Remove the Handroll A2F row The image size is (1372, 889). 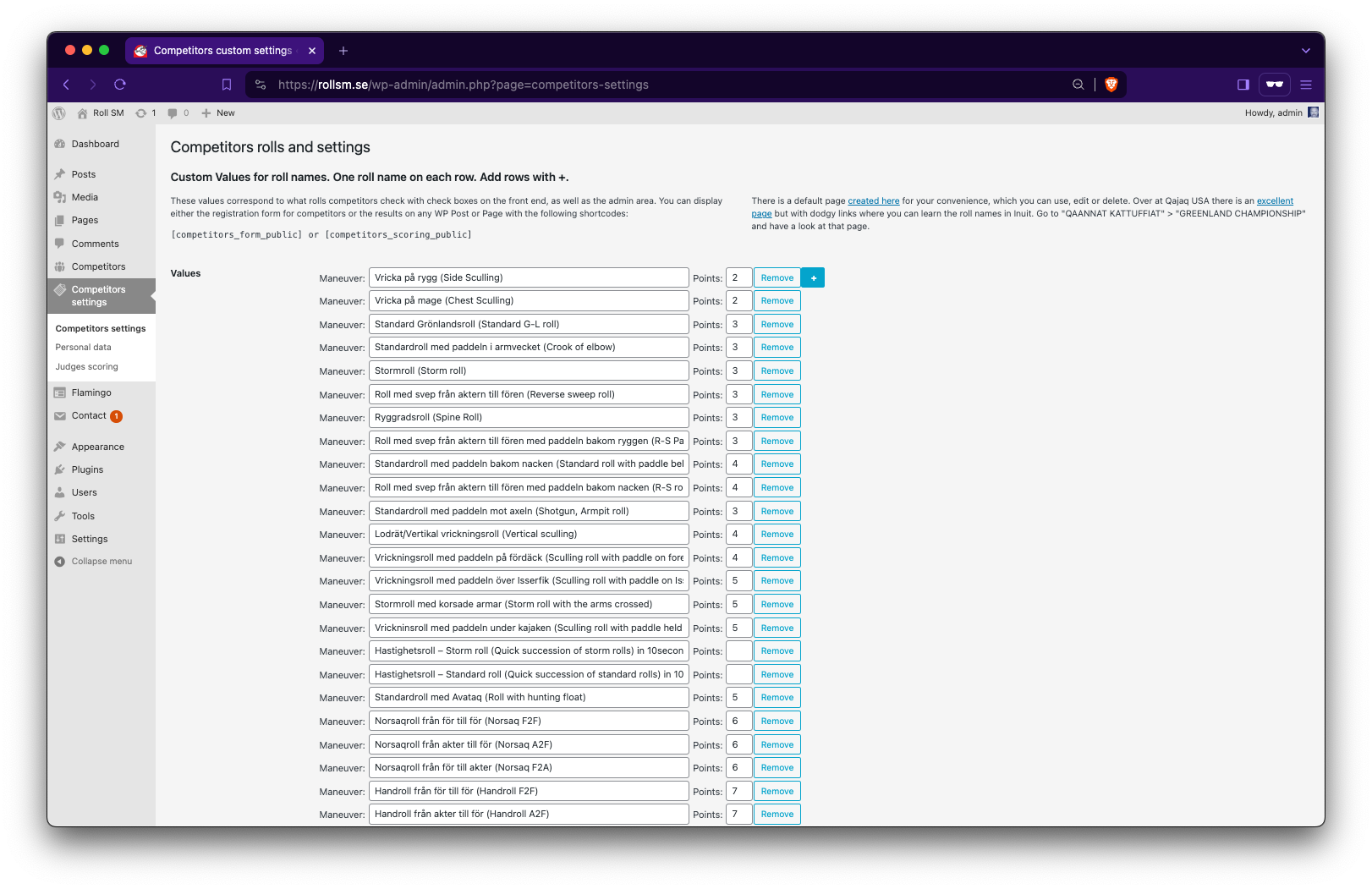[777, 815]
